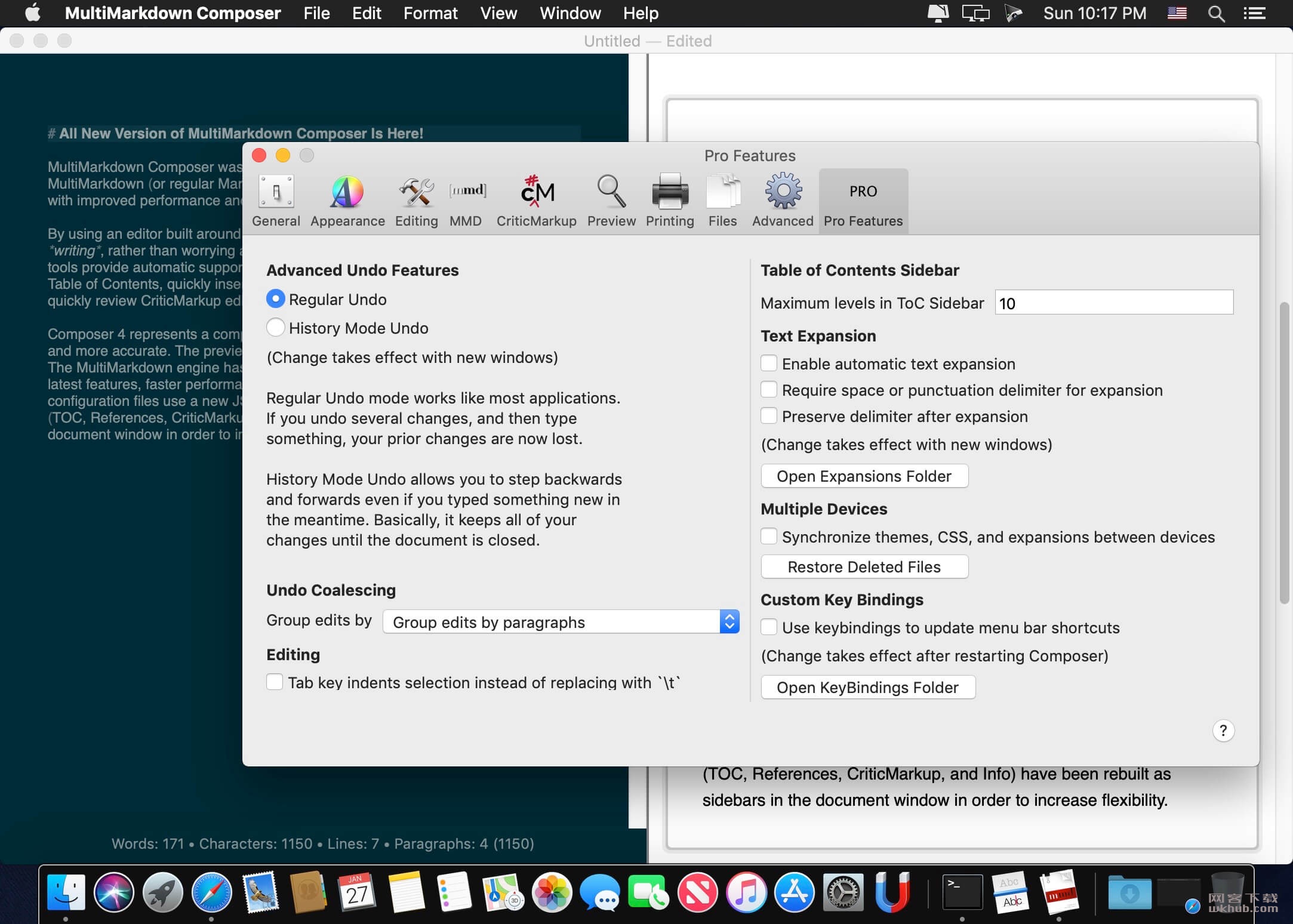Open Contacts from the Dock
1293x924 pixels.
point(308,892)
